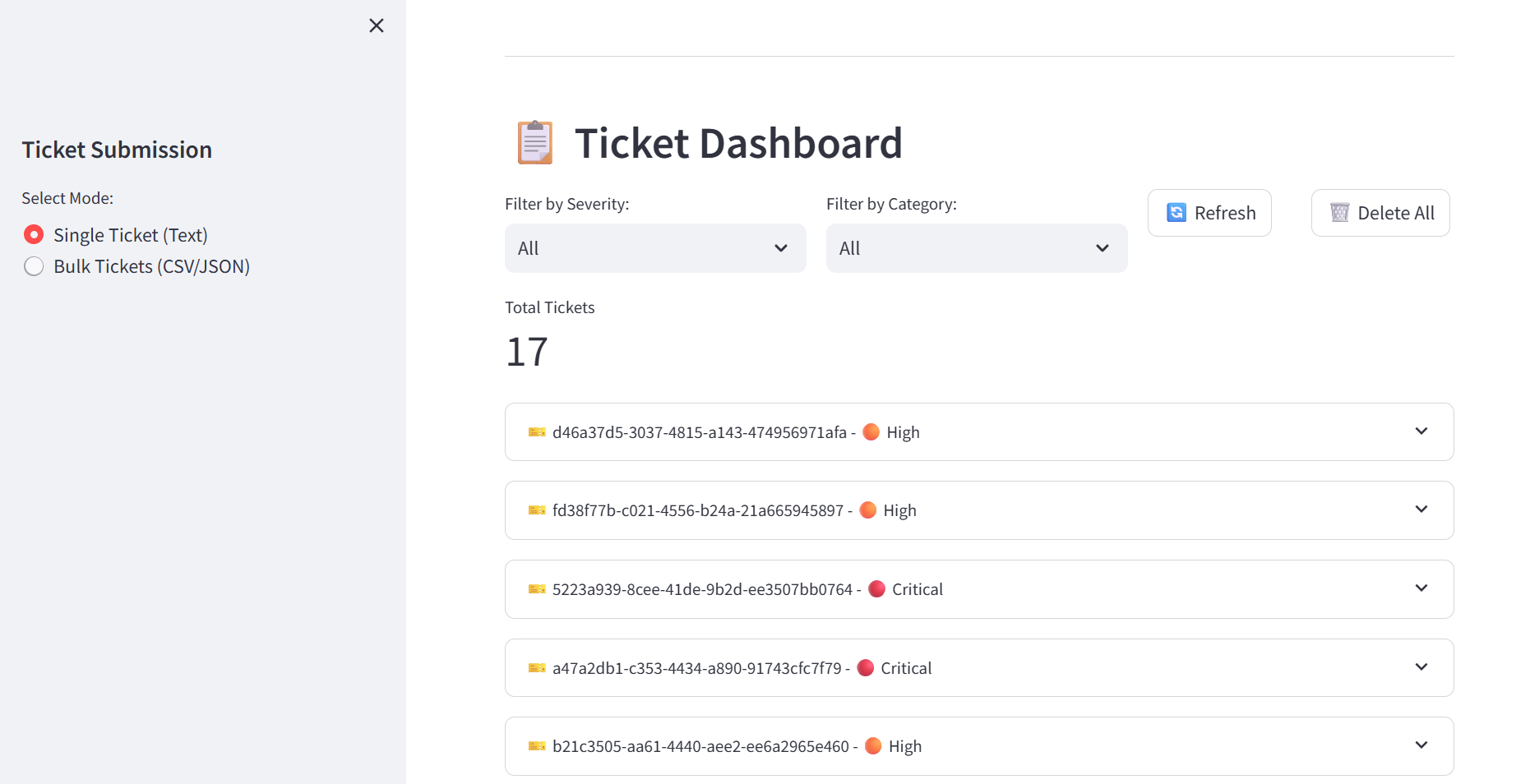This screenshot has width=1530, height=784.
Task: Click the orange High dot on ticket b21c3505
Action: [x=873, y=746]
